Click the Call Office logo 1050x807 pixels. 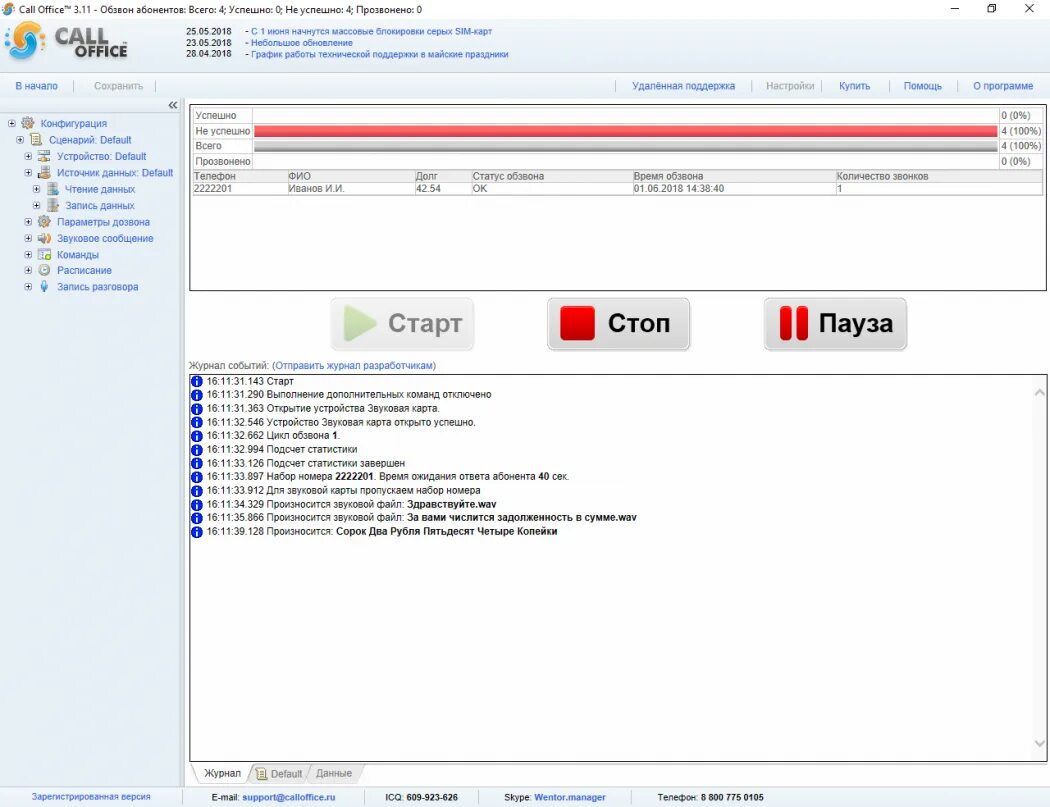pyautogui.click(x=66, y=42)
